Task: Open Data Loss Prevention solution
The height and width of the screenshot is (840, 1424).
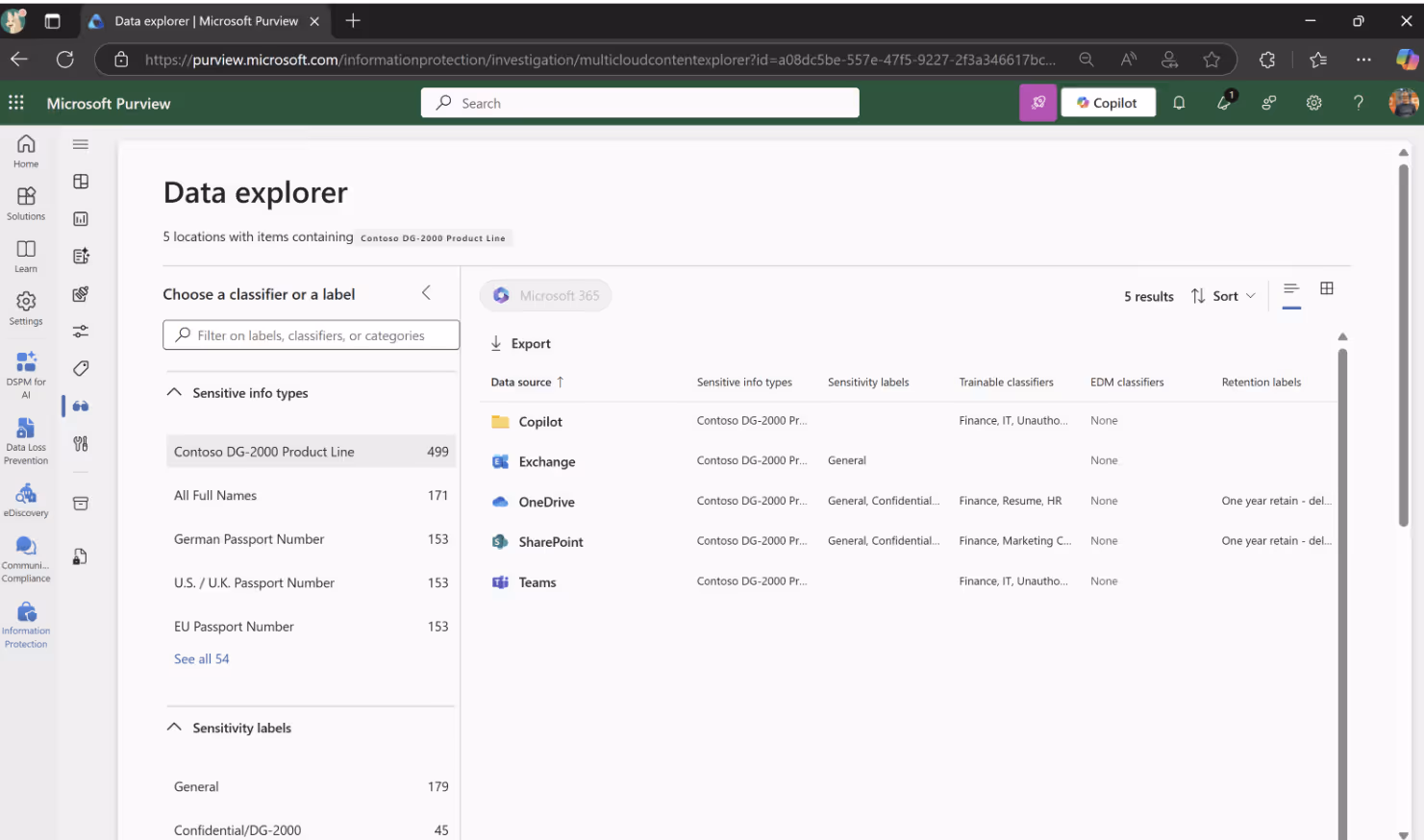Action: click(26, 440)
